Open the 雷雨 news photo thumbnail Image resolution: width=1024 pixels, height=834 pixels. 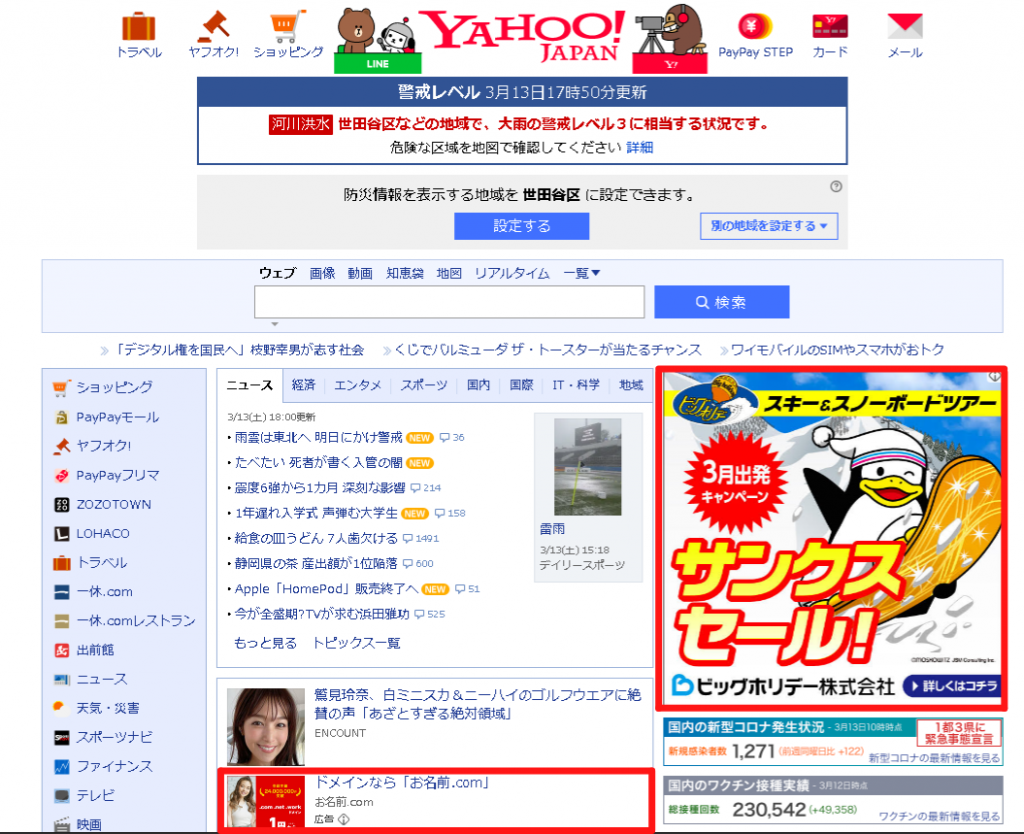[x=588, y=467]
